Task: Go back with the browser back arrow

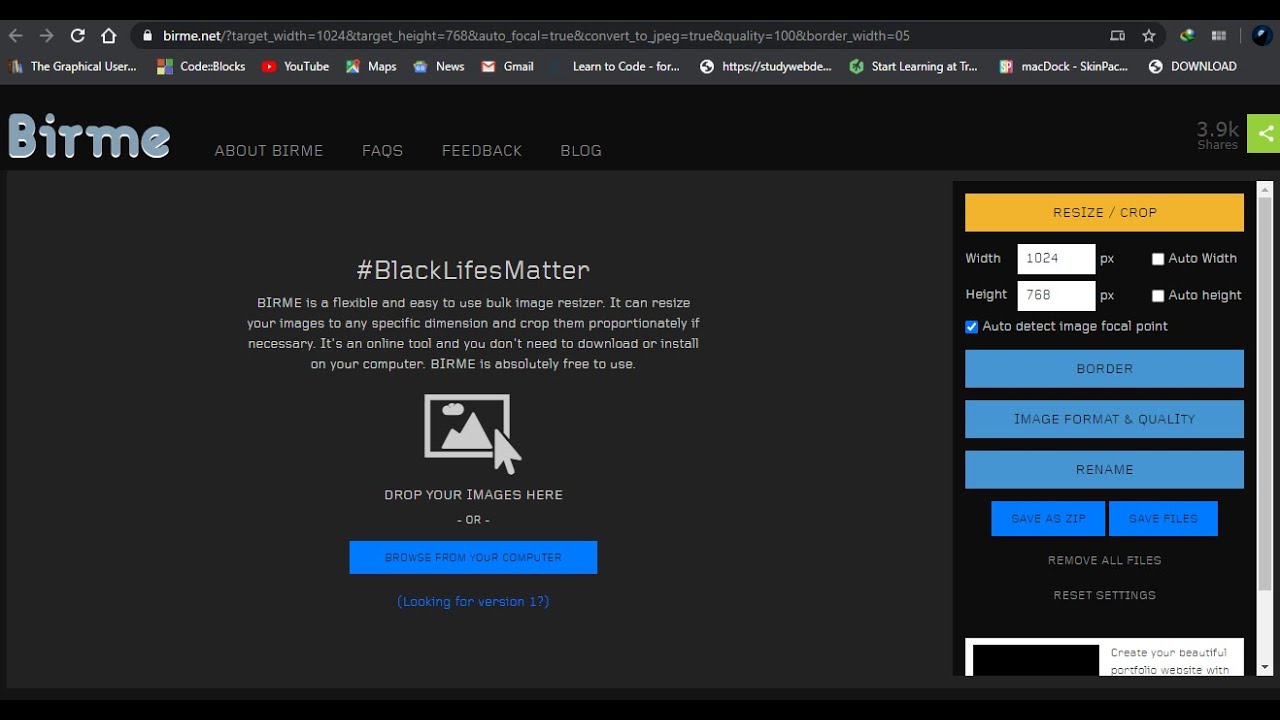Action: pyautogui.click(x=16, y=36)
